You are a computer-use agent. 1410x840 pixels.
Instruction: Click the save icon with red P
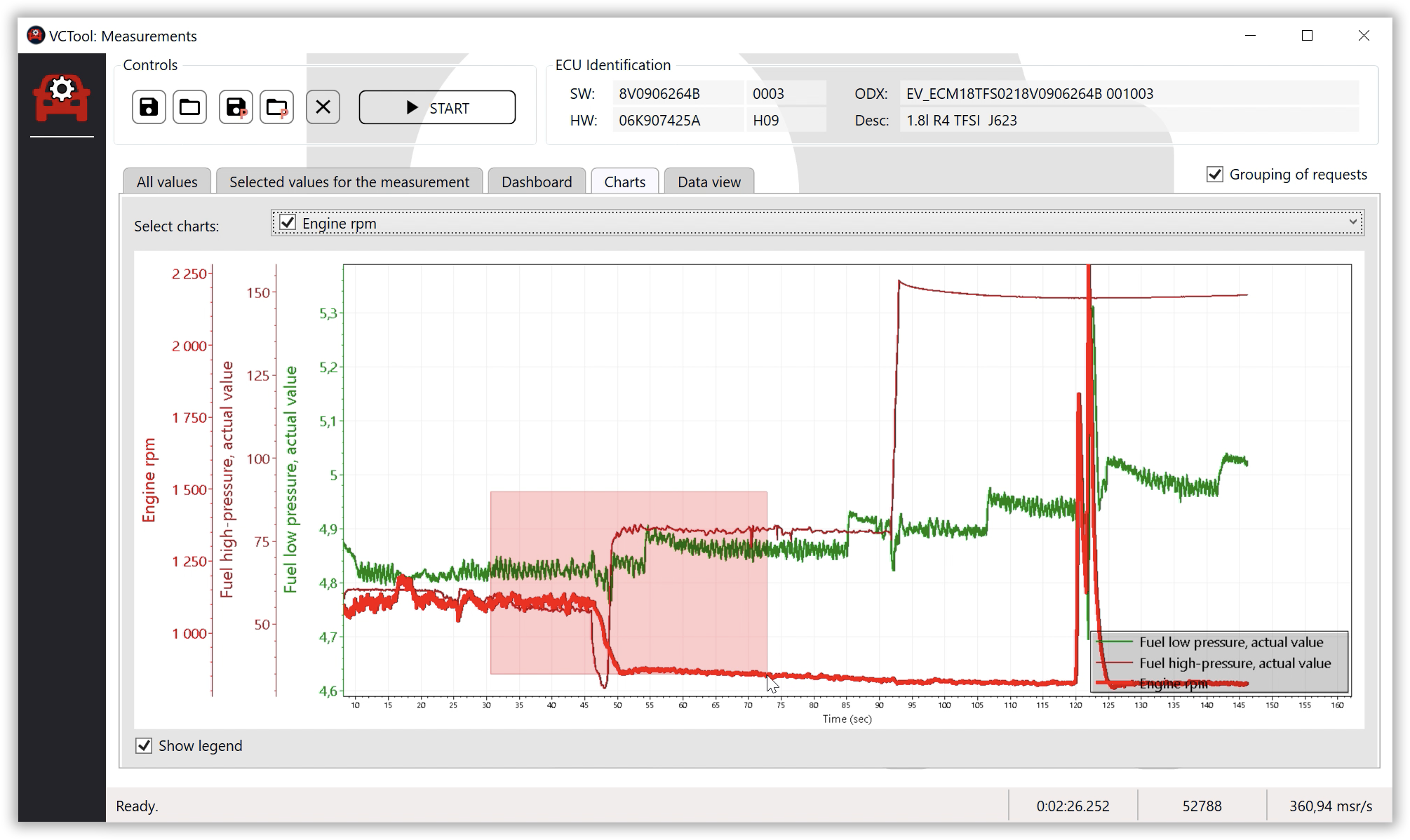coord(236,107)
